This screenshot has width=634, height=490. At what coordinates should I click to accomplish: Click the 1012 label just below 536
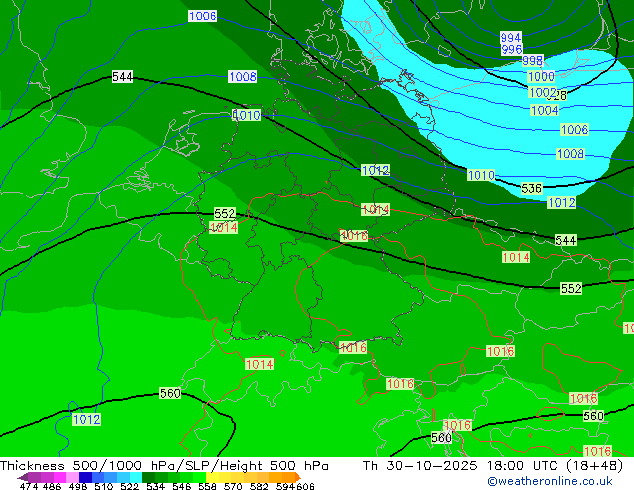tap(561, 202)
